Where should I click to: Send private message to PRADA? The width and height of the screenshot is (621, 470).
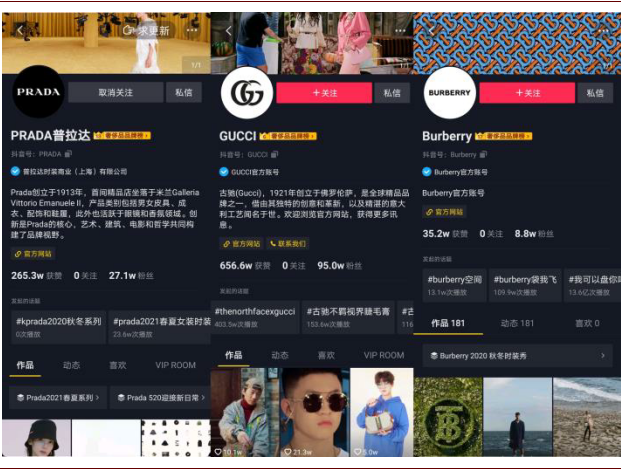point(184,92)
